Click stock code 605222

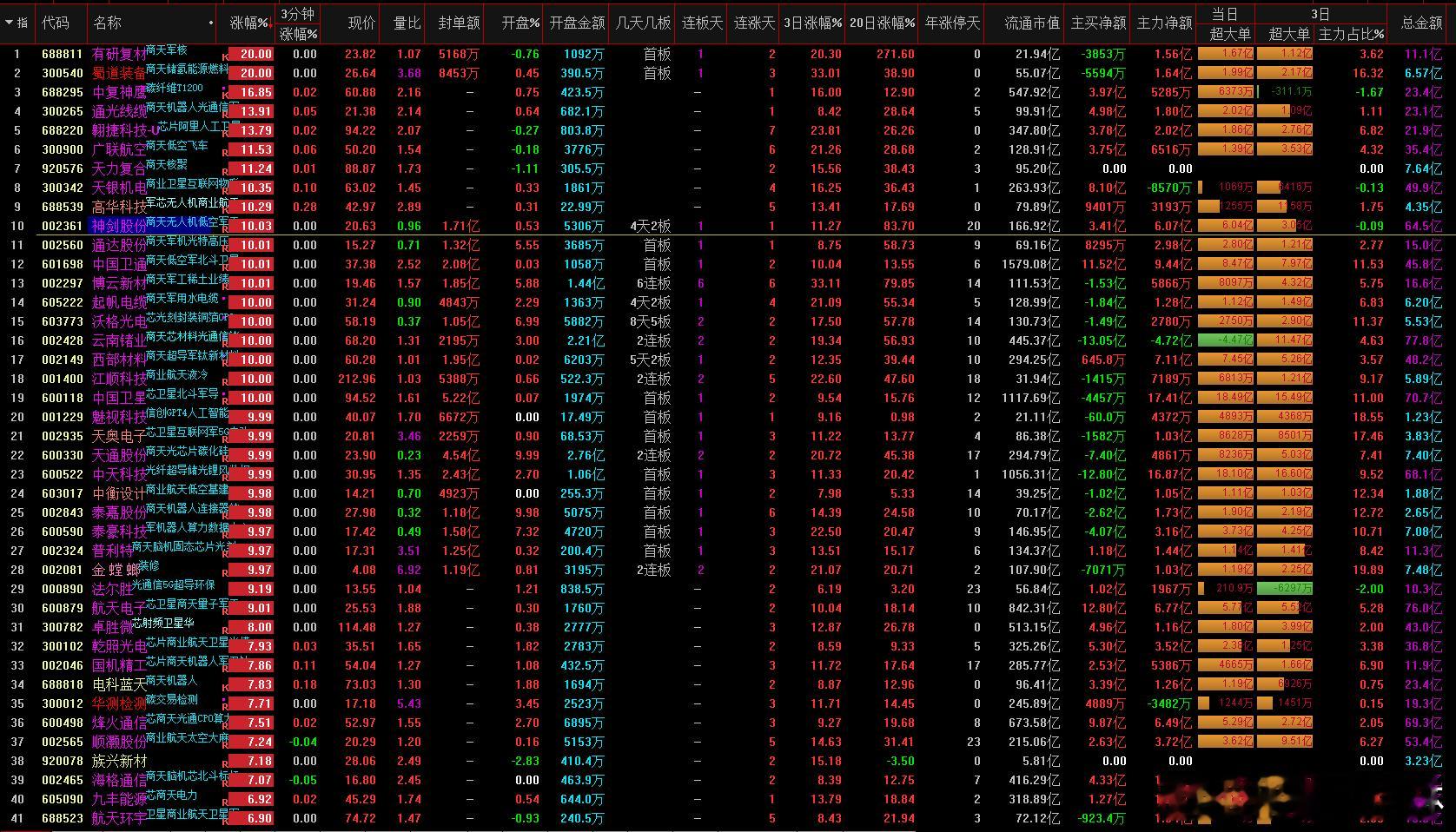point(63,302)
